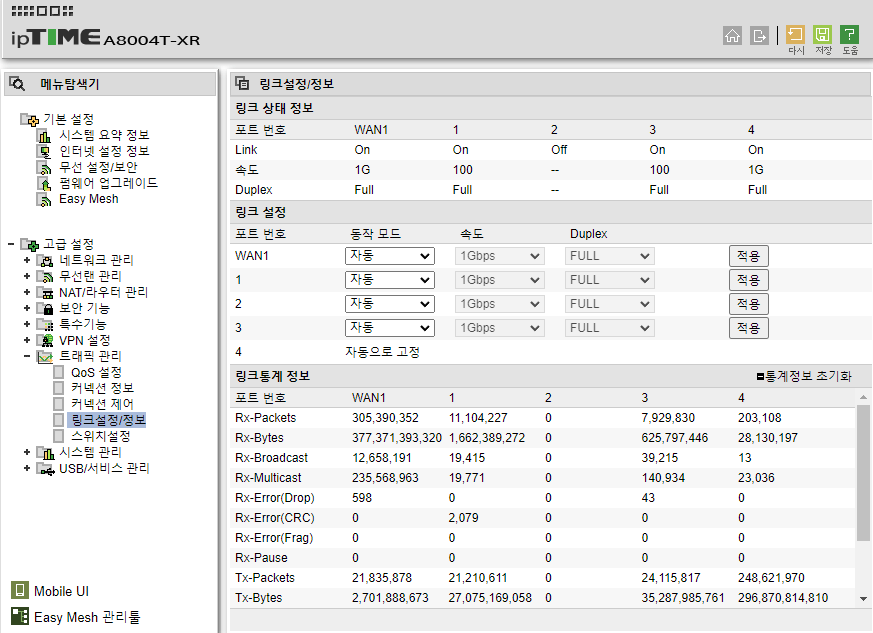Image resolution: width=873 pixels, height=633 pixels.
Task: Click 적용 button for port 3
Action: (x=748, y=328)
